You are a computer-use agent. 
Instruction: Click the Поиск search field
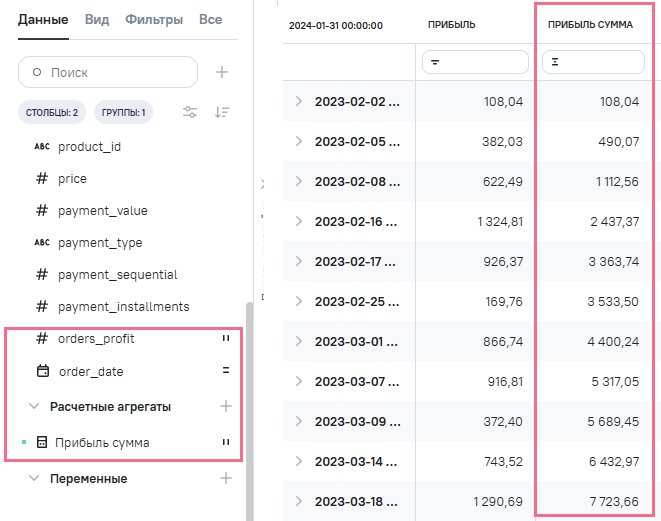pos(108,72)
